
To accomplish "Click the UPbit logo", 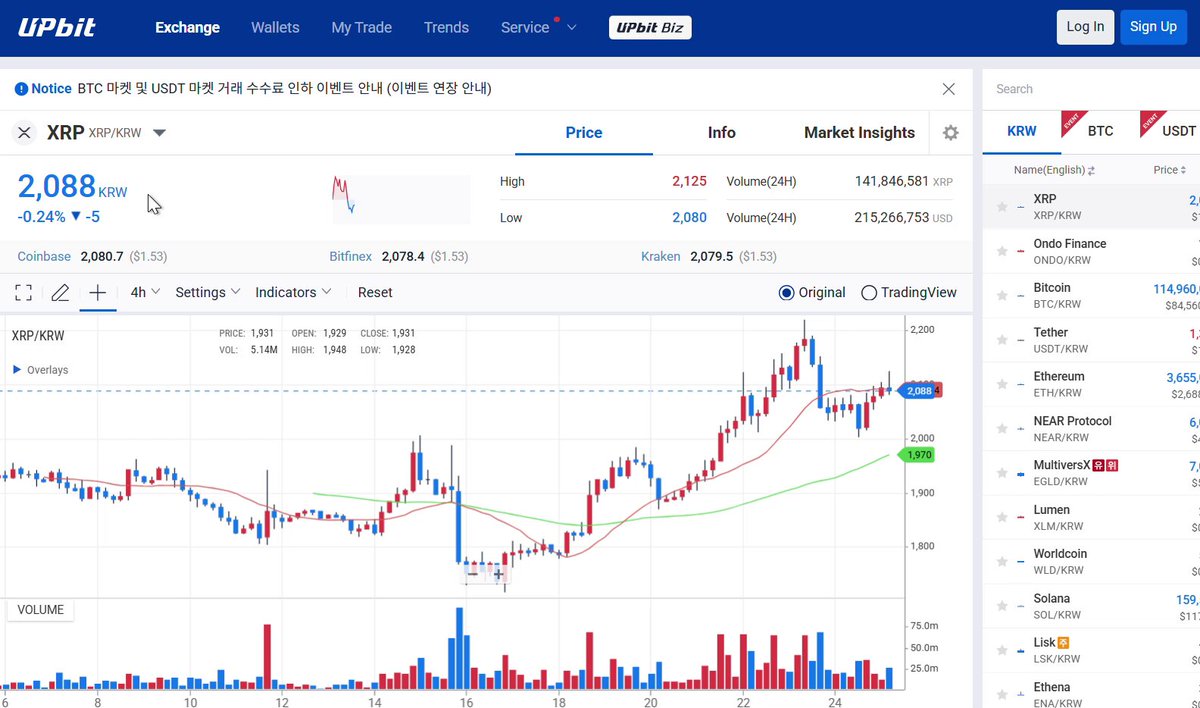I will [57, 27].
